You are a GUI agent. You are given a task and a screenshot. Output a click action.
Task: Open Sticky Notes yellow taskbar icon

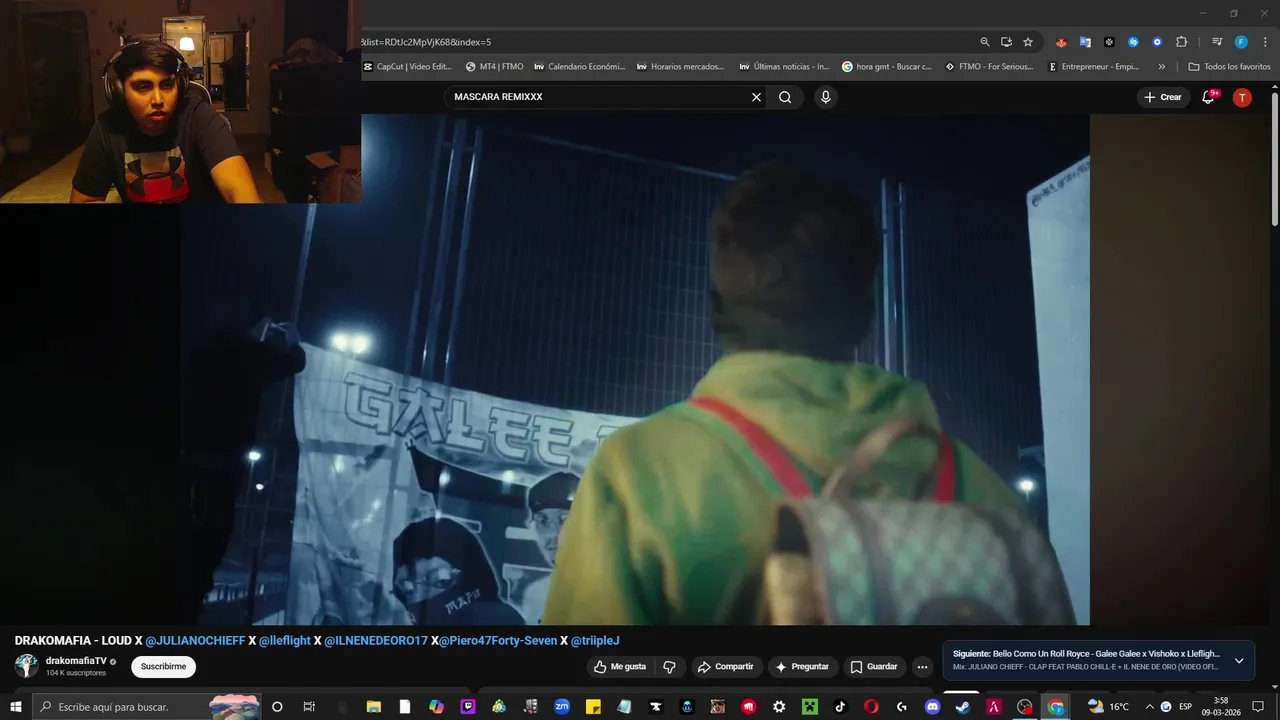tap(593, 707)
